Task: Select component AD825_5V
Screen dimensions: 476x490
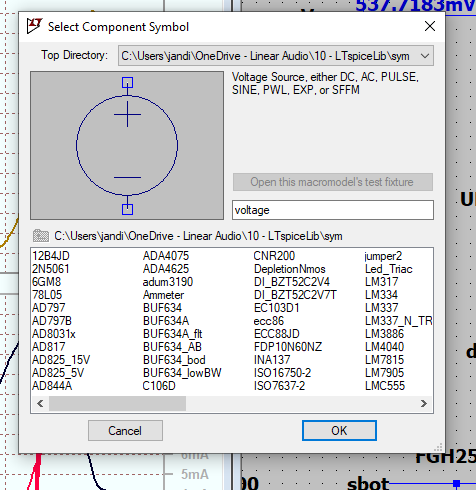Action: pyautogui.click(x=58, y=373)
